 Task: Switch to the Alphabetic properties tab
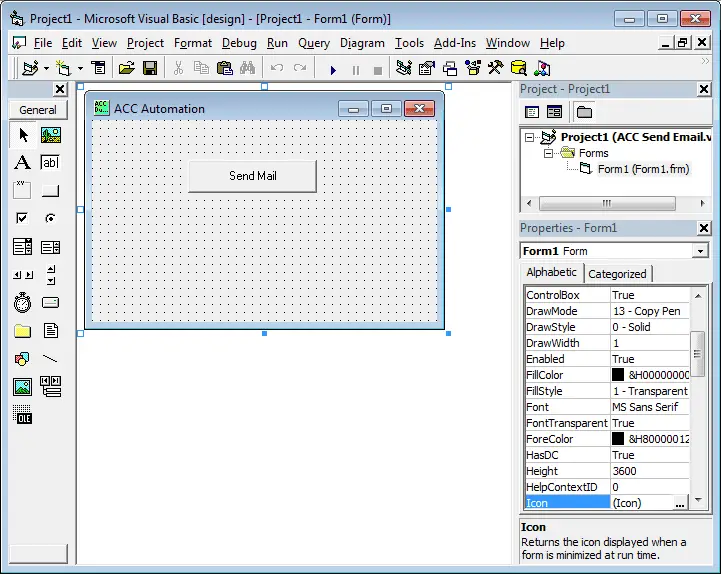coord(551,272)
